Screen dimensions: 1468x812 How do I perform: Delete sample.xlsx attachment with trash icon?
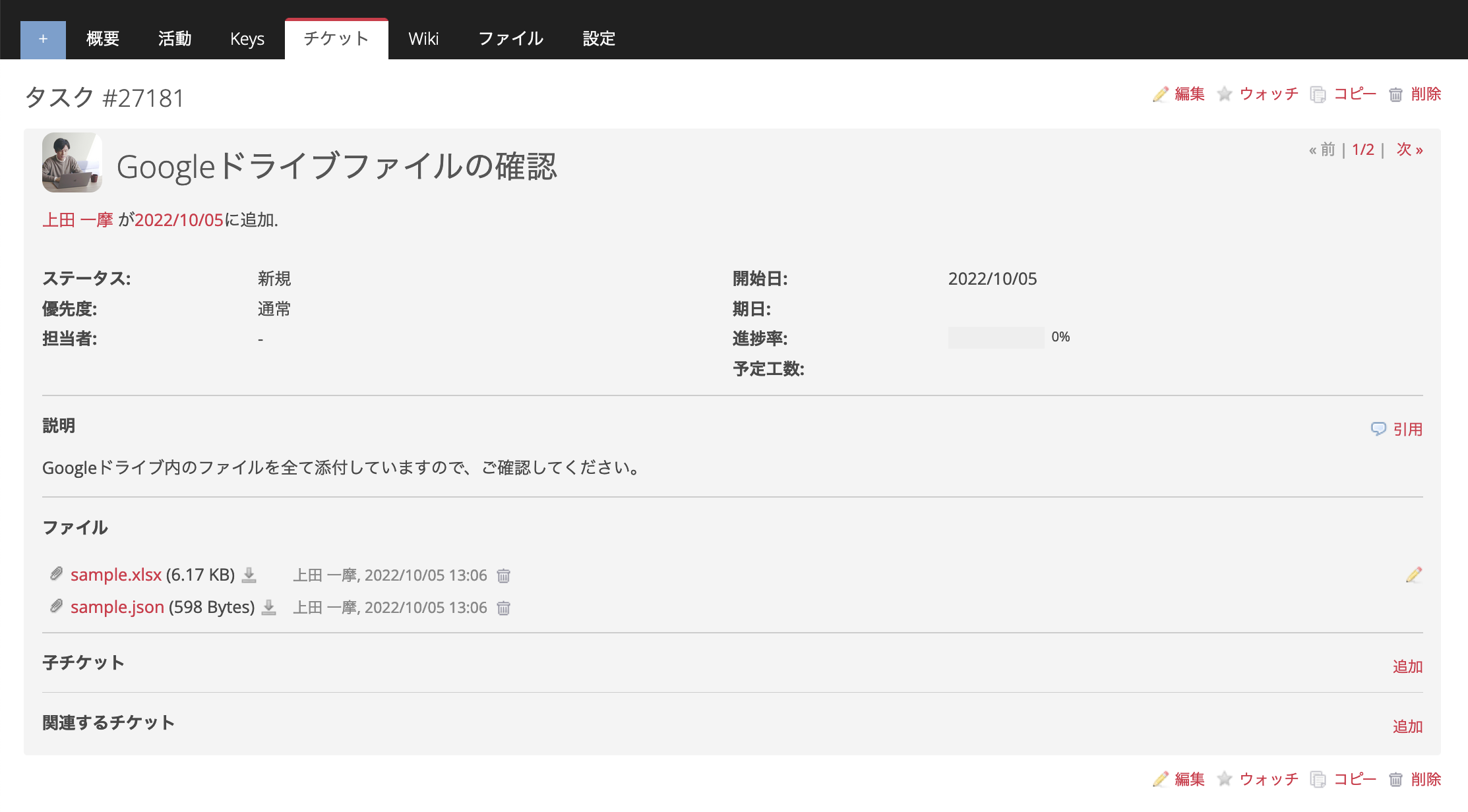pyautogui.click(x=503, y=576)
